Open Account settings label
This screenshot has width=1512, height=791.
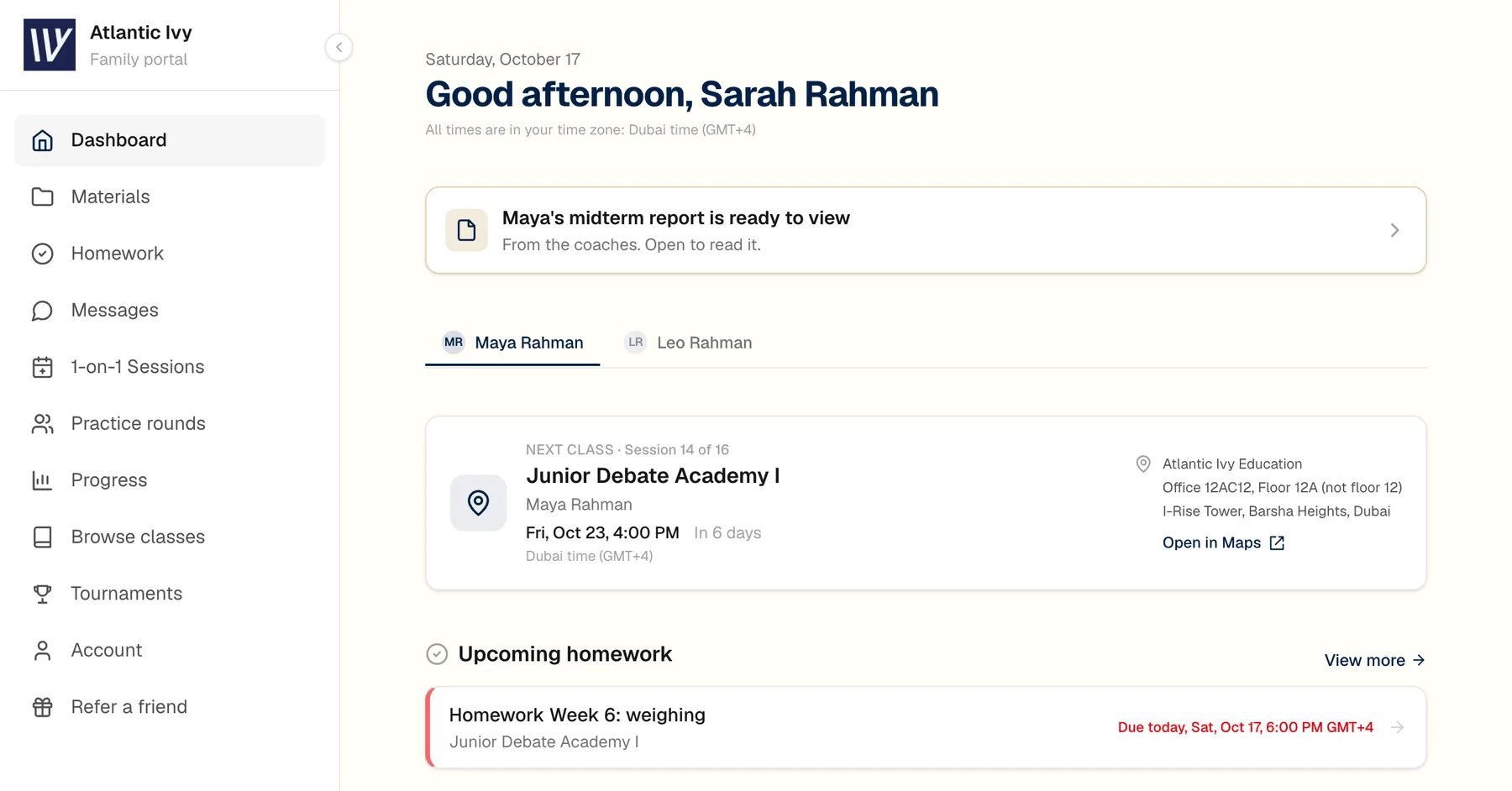[x=107, y=650]
